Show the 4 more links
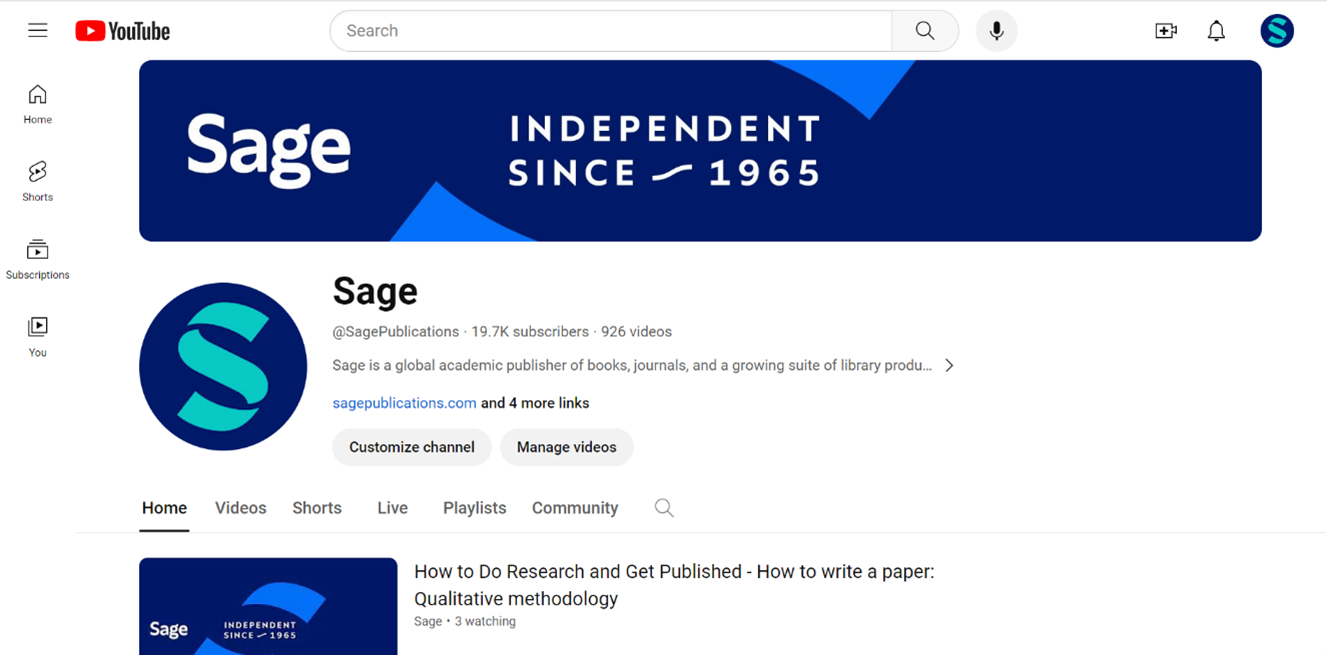 [x=535, y=403]
